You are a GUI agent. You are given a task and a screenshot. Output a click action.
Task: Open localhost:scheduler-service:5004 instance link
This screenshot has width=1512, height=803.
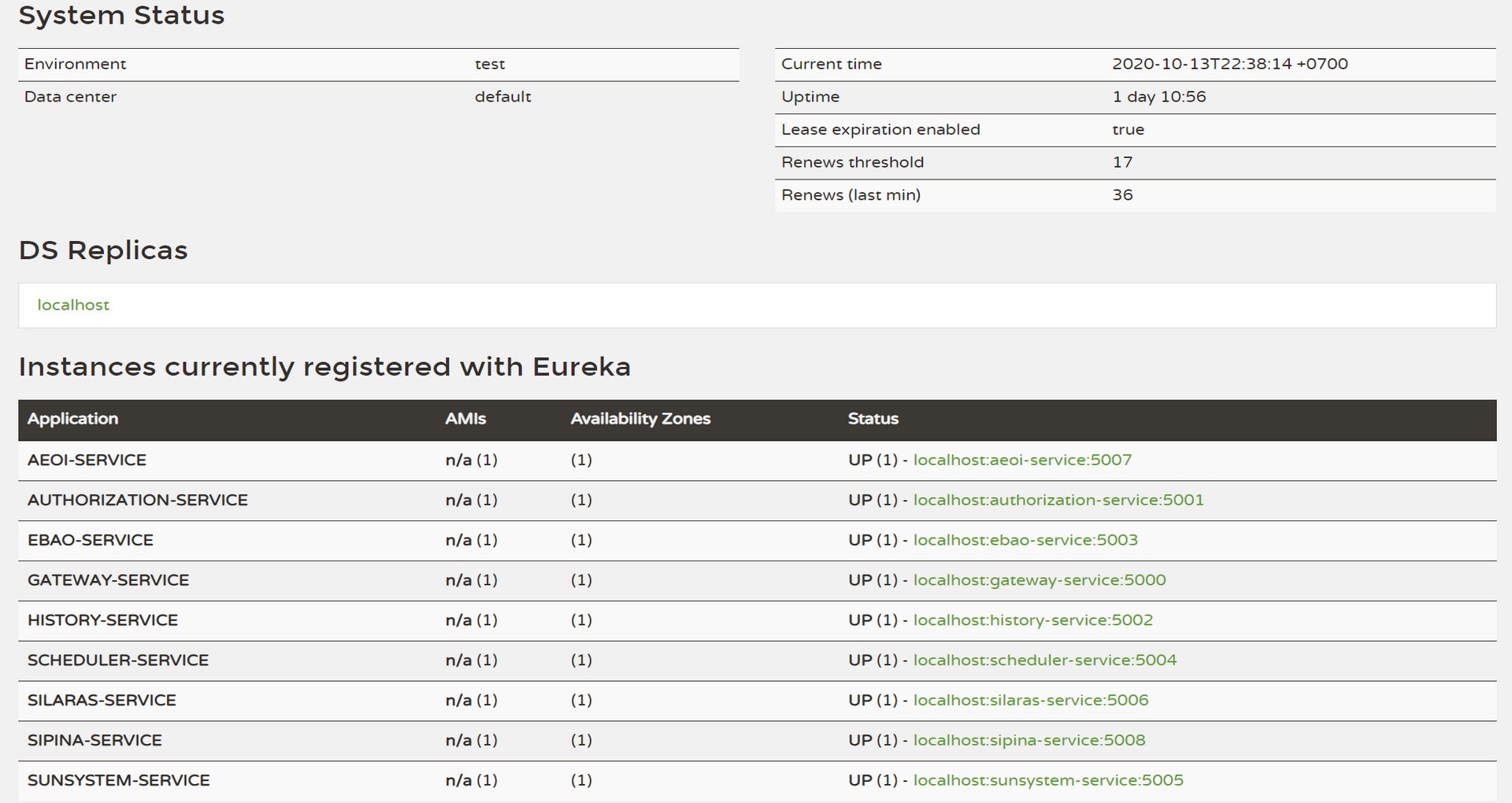point(1044,661)
